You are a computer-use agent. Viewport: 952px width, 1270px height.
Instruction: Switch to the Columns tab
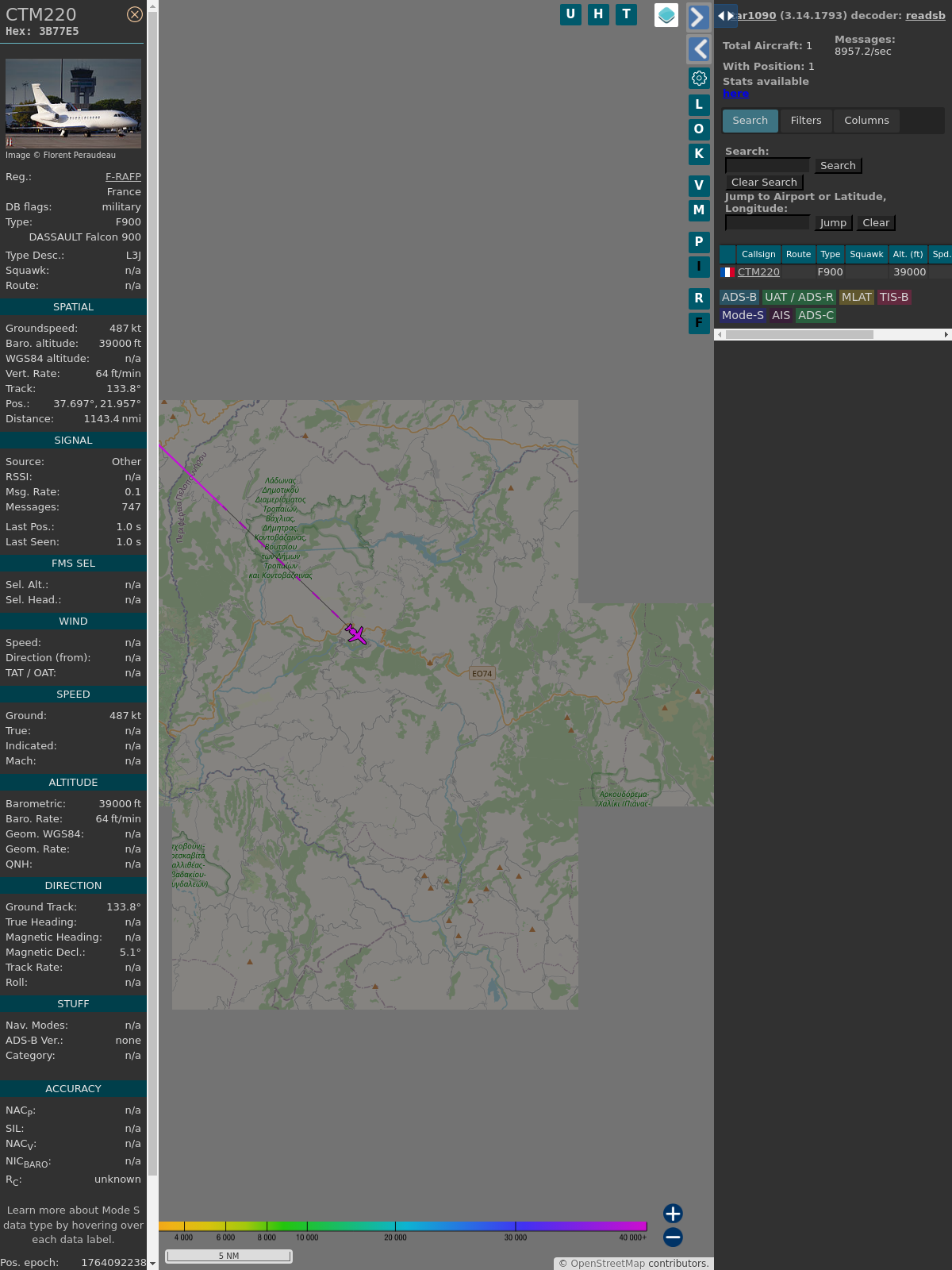pyautogui.click(x=866, y=121)
